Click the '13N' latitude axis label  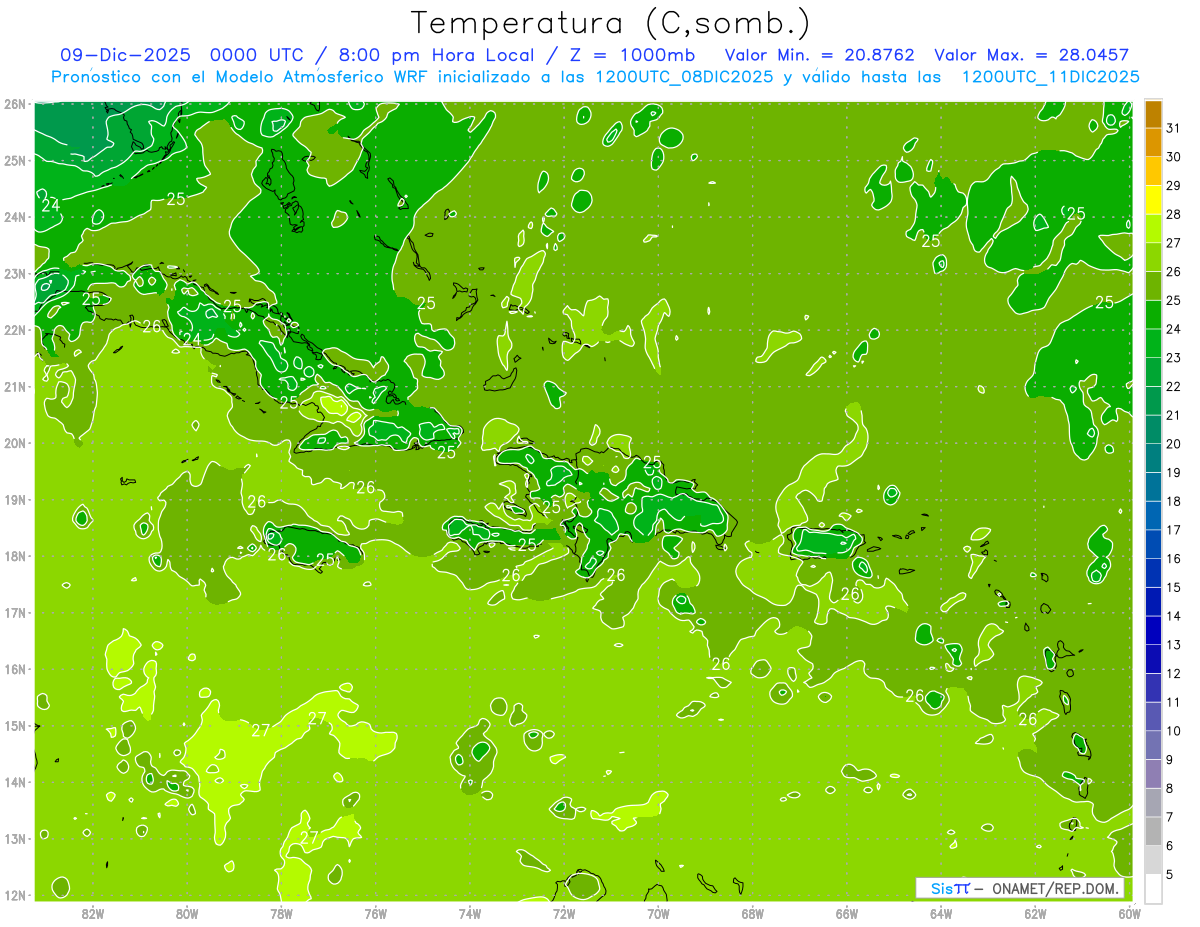pyautogui.click(x=14, y=839)
